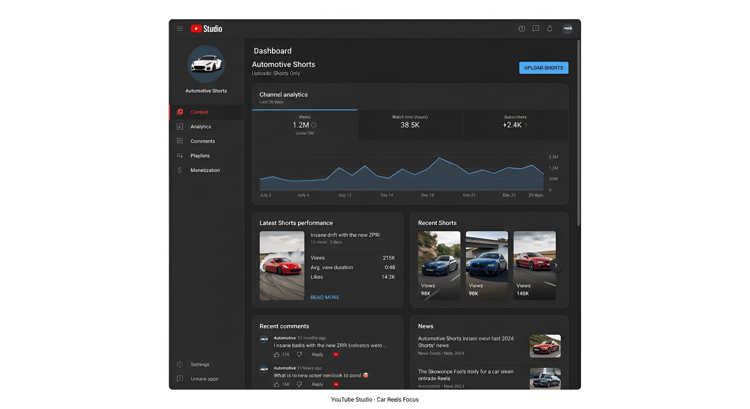The height and width of the screenshot is (409, 750).
Task: Click the channel avatar with white car
Action: click(x=206, y=64)
